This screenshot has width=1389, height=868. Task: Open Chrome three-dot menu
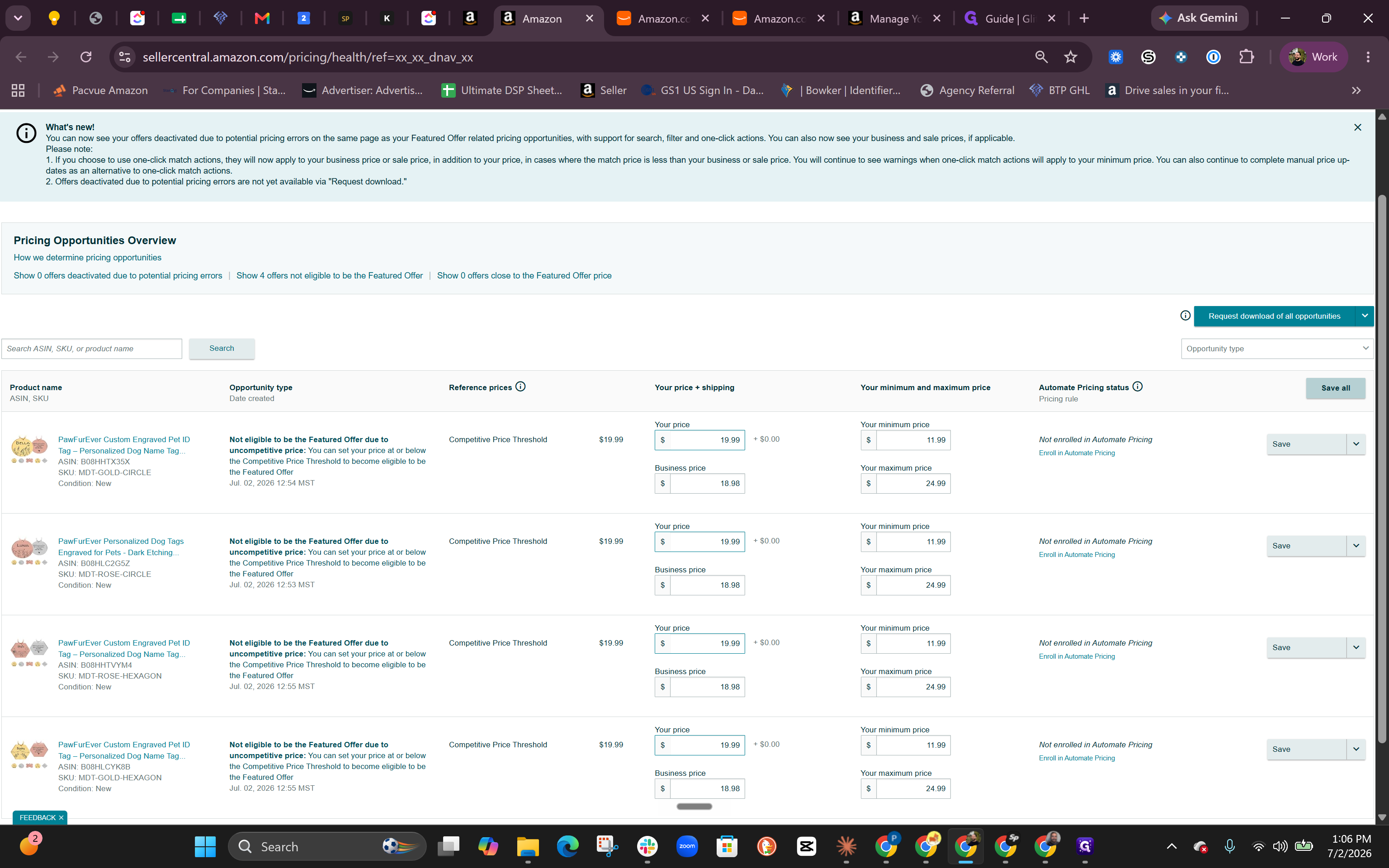1368,57
